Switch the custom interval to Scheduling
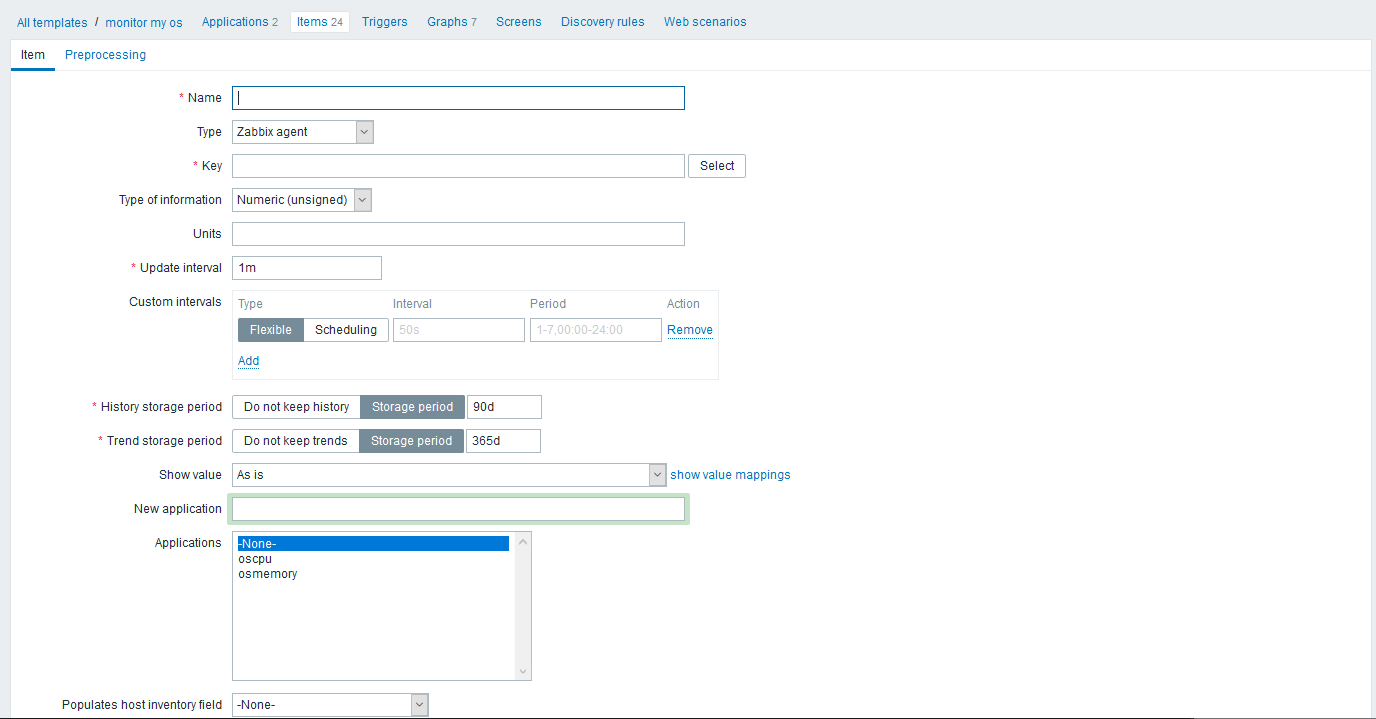The image size is (1376, 719). [345, 329]
